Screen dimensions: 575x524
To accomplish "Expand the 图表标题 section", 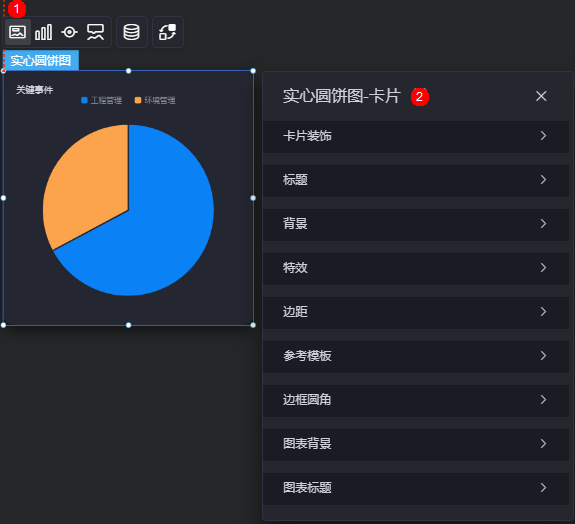I will 416,488.
